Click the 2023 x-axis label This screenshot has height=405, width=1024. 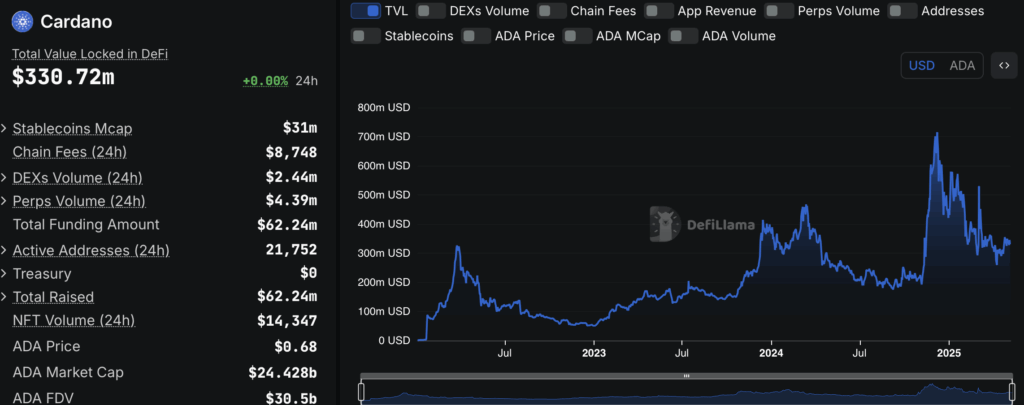pyautogui.click(x=594, y=353)
